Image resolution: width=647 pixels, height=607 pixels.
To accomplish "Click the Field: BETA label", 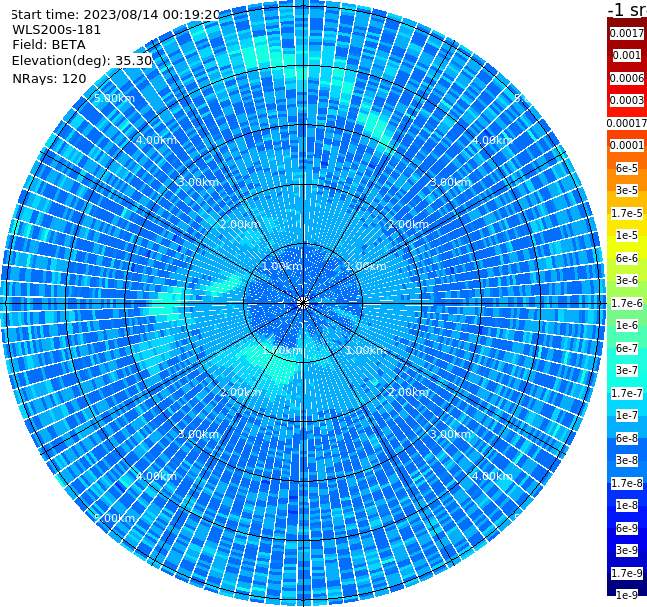I will point(49,45).
